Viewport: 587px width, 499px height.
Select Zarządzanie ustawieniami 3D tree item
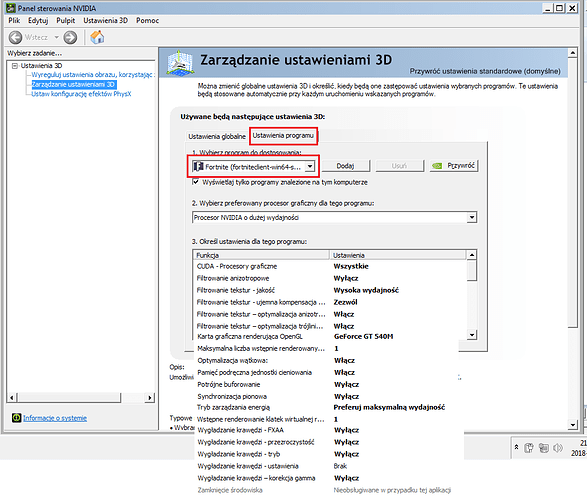pos(74,84)
